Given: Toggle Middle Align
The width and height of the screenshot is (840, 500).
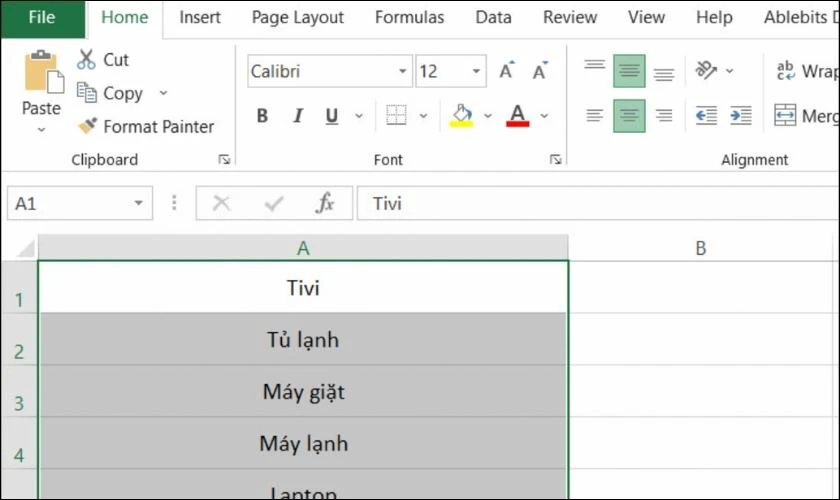Looking at the screenshot, I should 629,71.
